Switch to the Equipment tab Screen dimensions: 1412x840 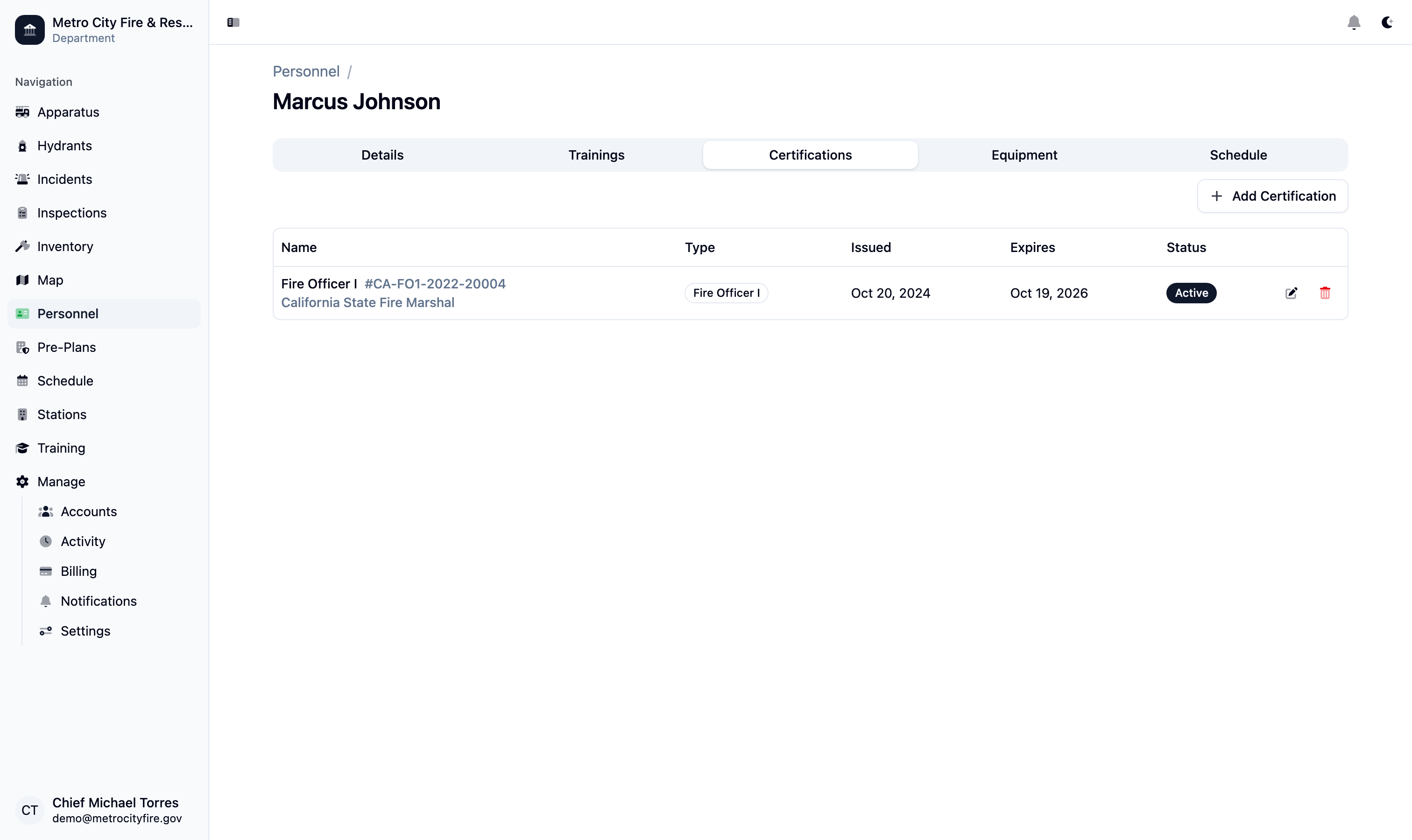pyautogui.click(x=1024, y=155)
